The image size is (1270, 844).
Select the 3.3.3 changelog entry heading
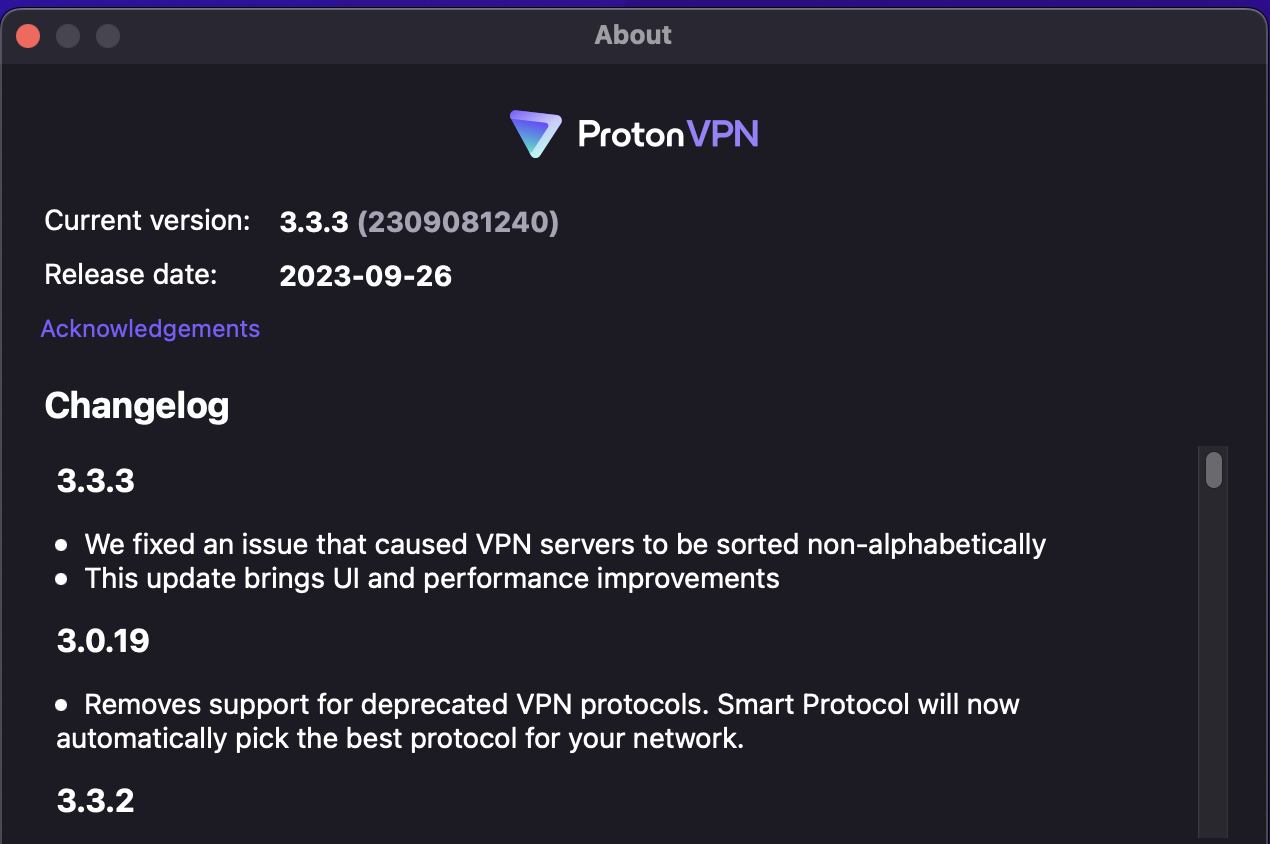pos(95,481)
